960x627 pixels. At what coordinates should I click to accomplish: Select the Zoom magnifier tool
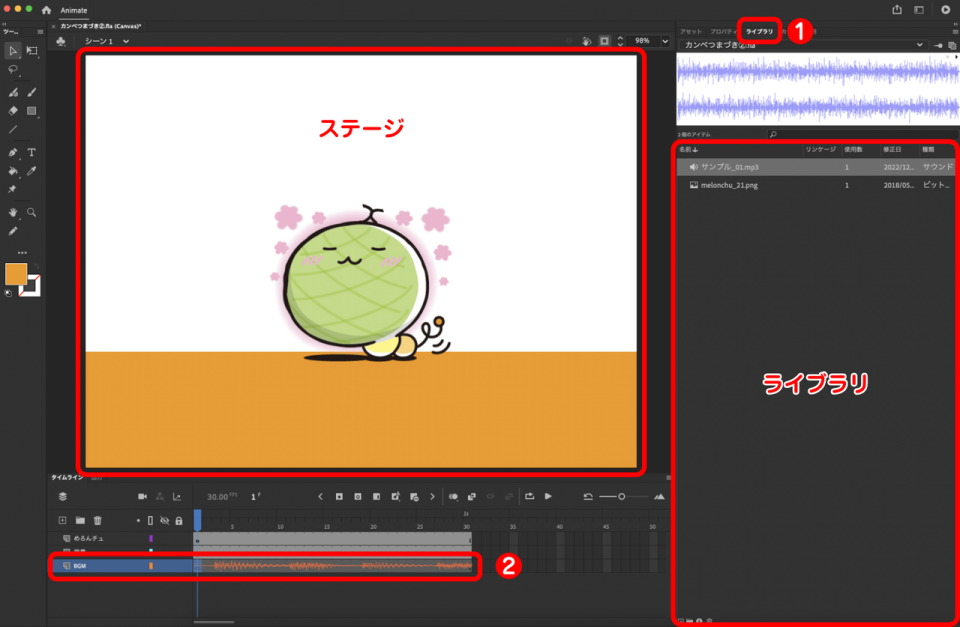pyautogui.click(x=32, y=212)
